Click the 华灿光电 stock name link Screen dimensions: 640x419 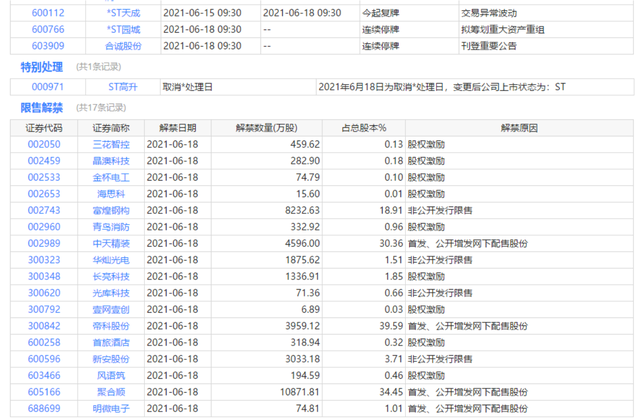111,260
